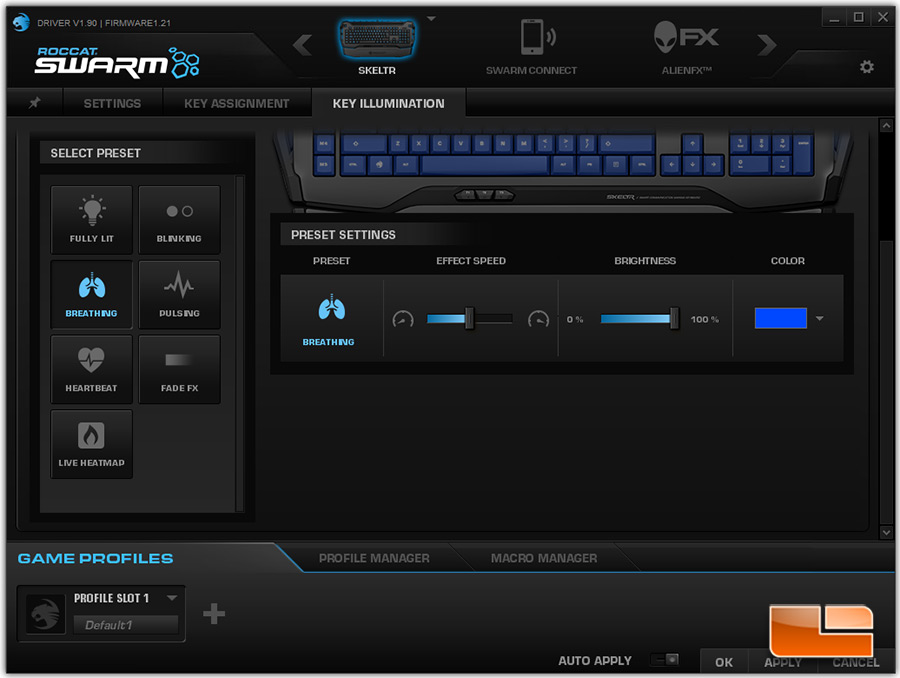Select the Fully Lit preset
Screen dimensions: 900x678
point(91,220)
